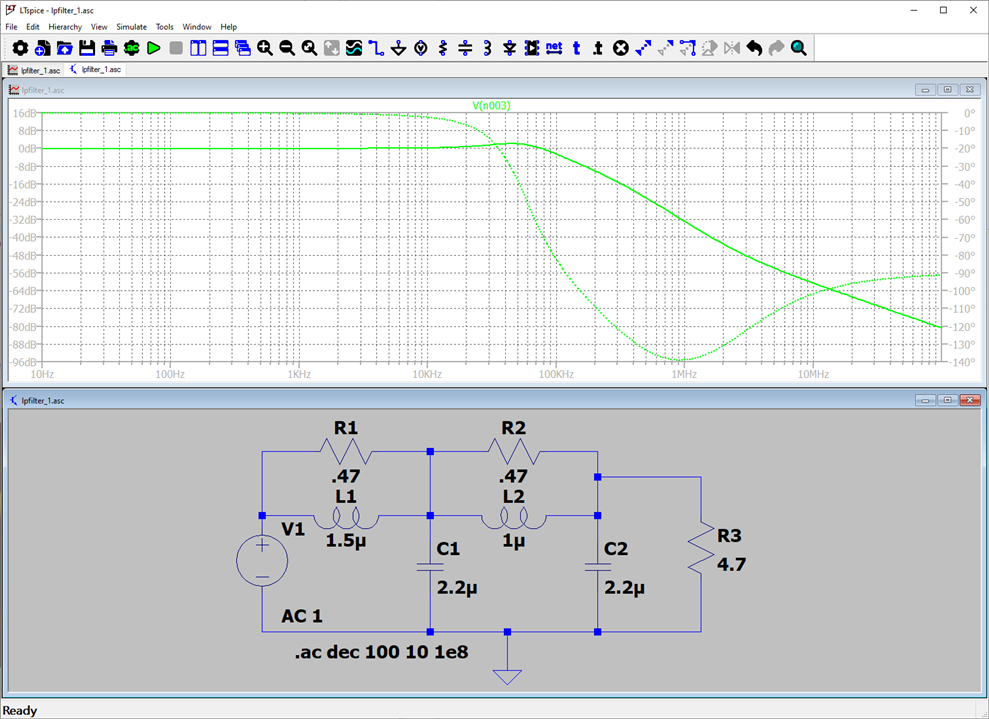Select the place resistor tool
989x719 pixels.
click(x=443, y=48)
